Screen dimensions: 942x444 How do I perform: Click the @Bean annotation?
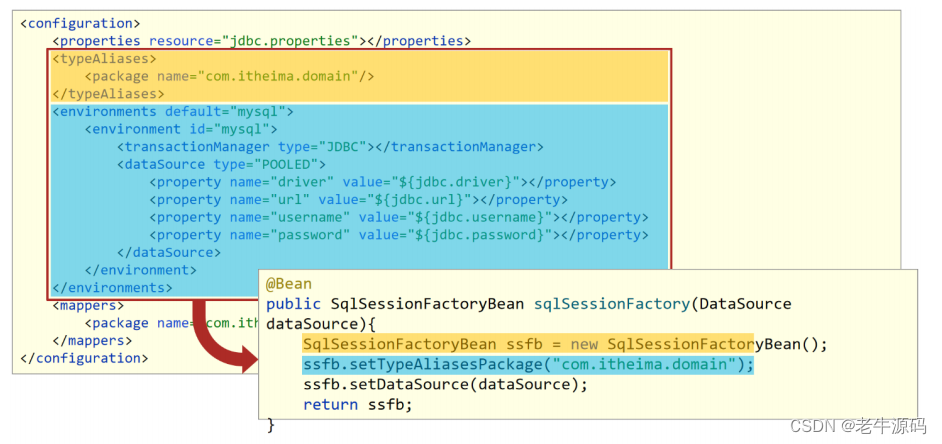tap(289, 284)
